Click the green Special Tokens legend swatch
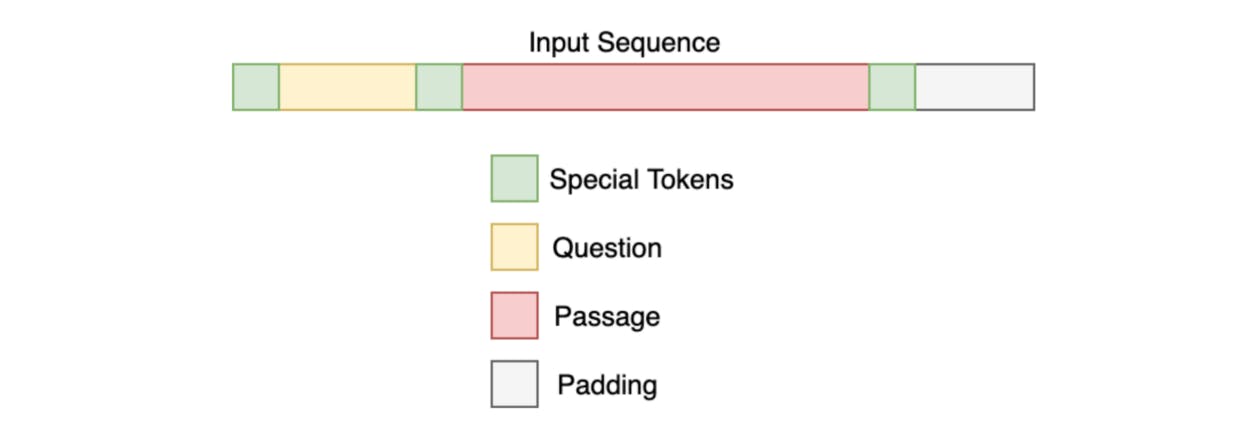This screenshot has height=425, width=1260. [x=514, y=178]
